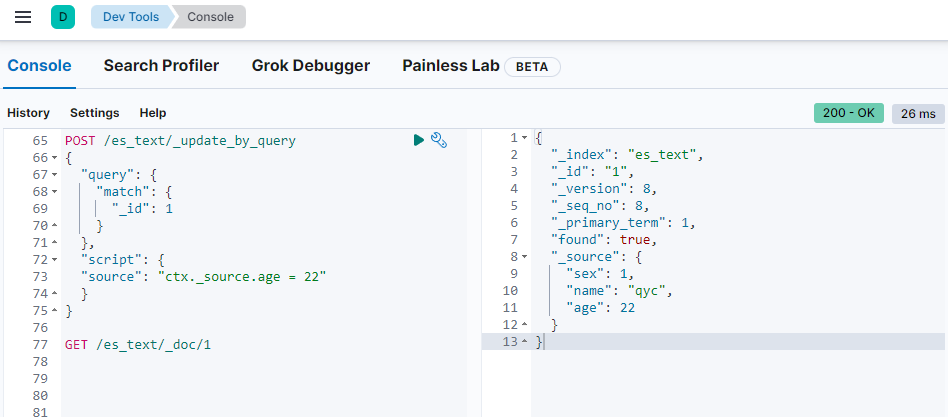Click the Help button
The image size is (948, 417).
[153, 113]
